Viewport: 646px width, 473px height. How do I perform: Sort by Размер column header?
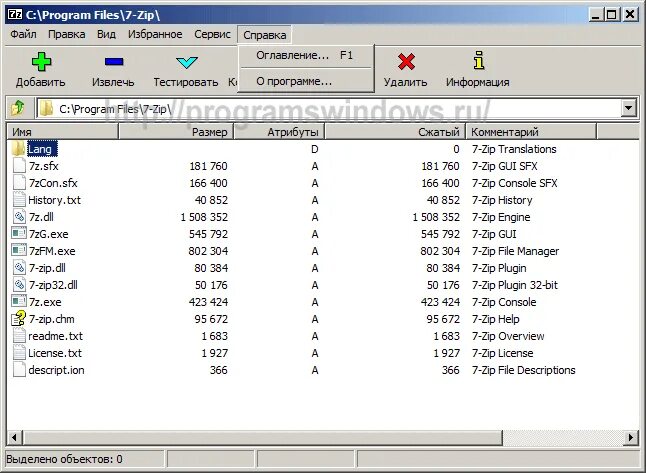click(176, 132)
